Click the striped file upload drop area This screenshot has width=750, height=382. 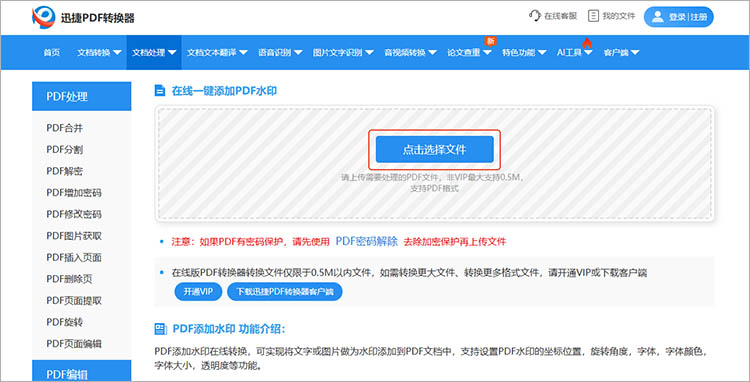434,164
